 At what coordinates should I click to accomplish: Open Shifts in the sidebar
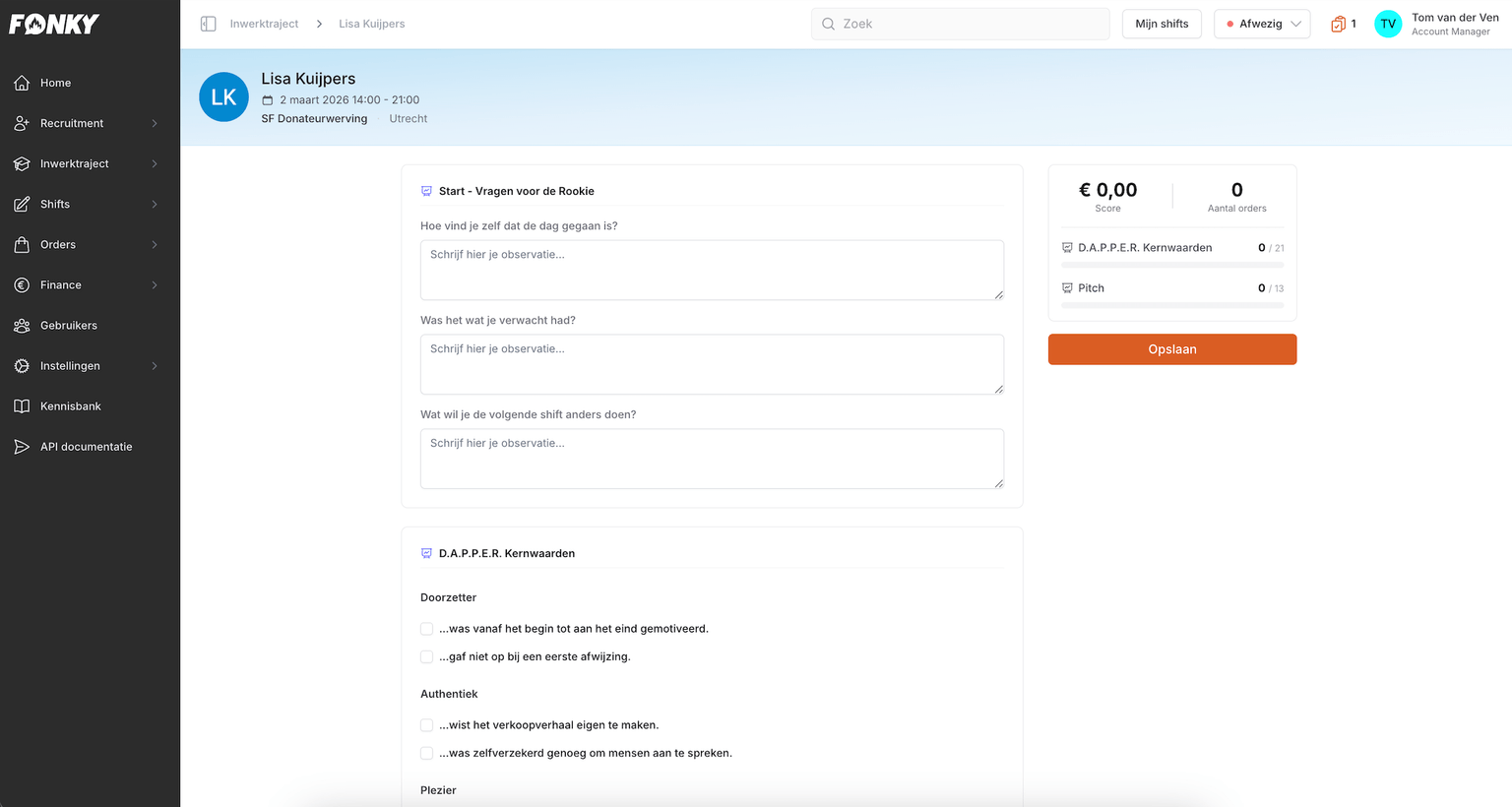tap(55, 205)
